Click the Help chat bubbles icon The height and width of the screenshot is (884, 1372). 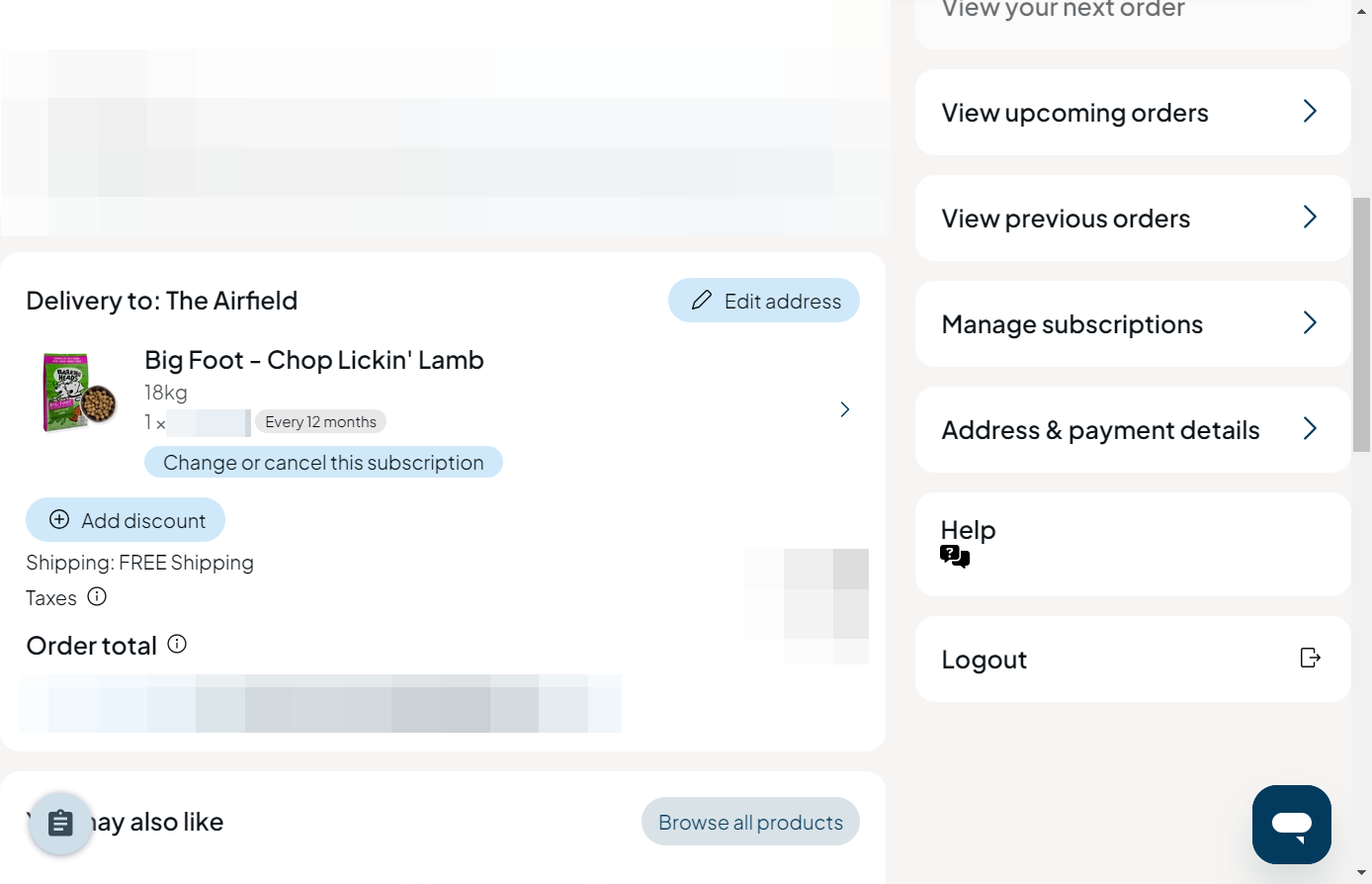(x=955, y=557)
